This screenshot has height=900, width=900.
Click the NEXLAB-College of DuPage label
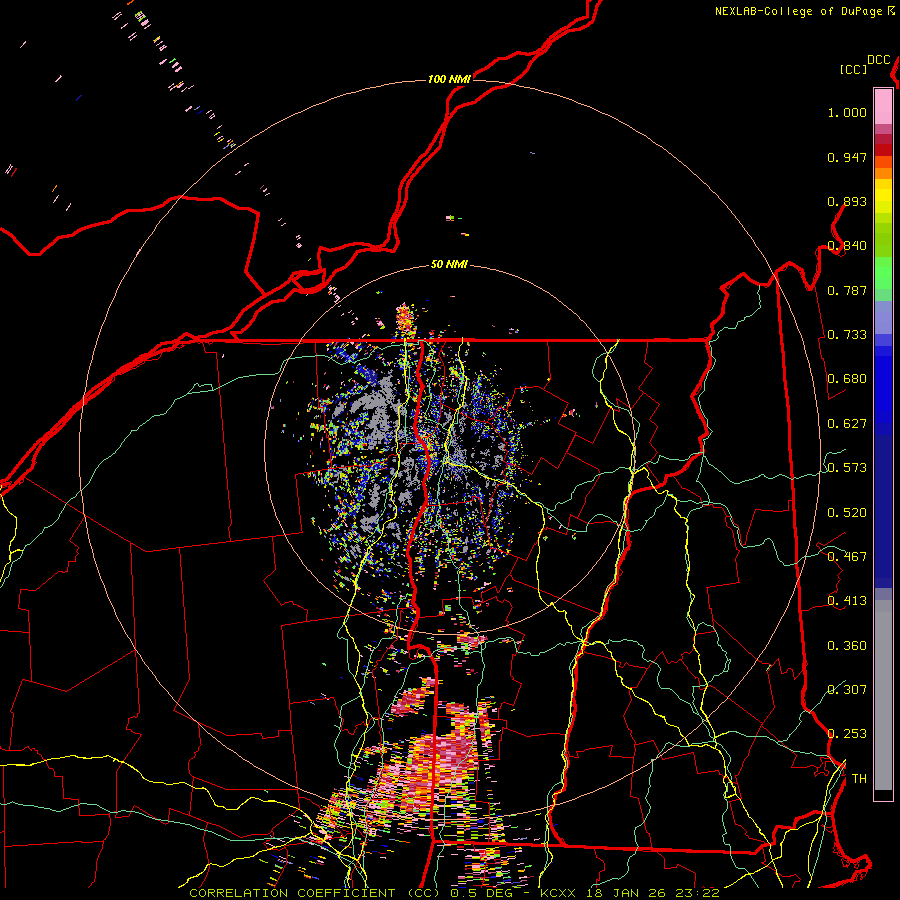(x=798, y=11)
